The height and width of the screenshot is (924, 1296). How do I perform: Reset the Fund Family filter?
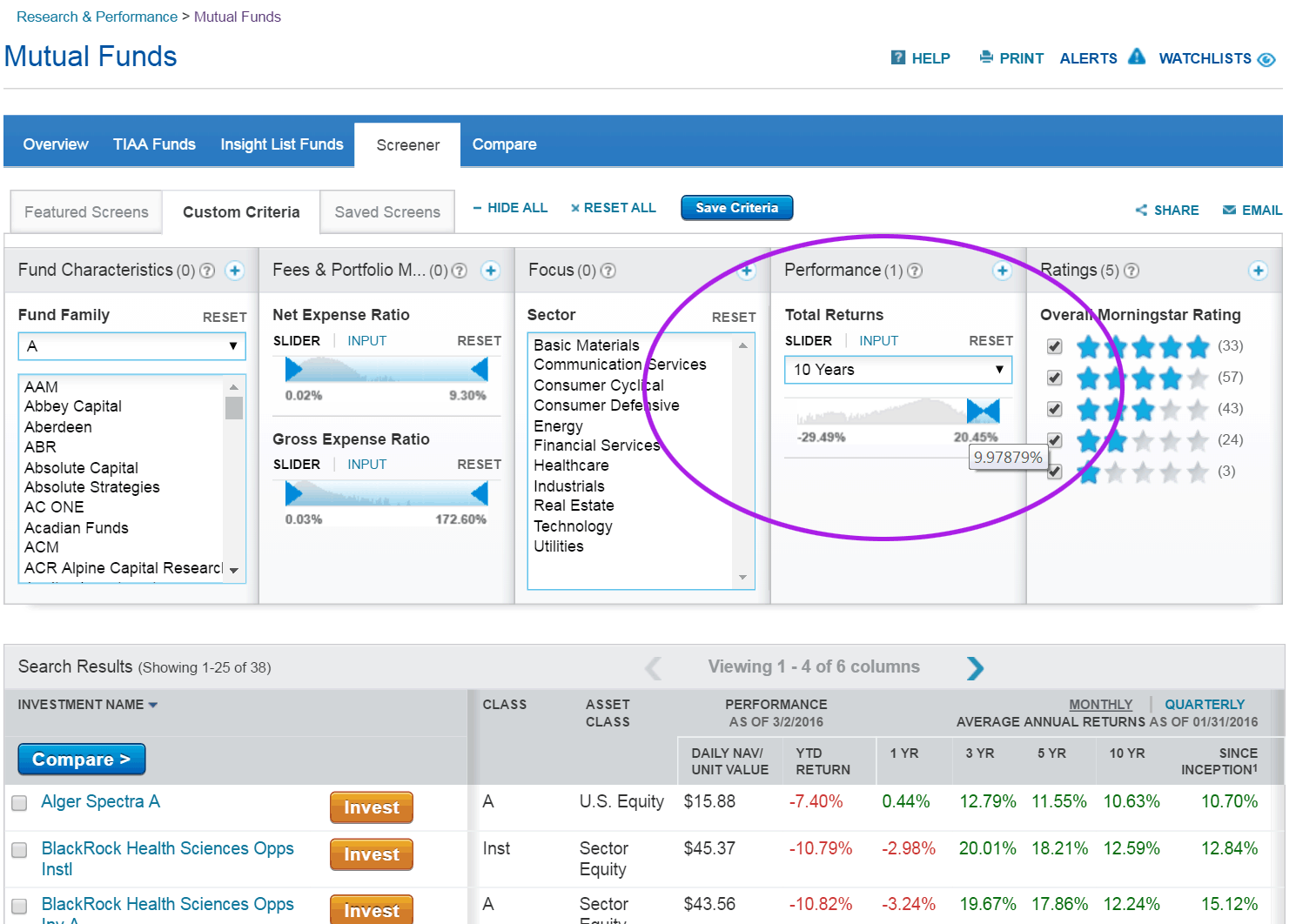point(225,318)
